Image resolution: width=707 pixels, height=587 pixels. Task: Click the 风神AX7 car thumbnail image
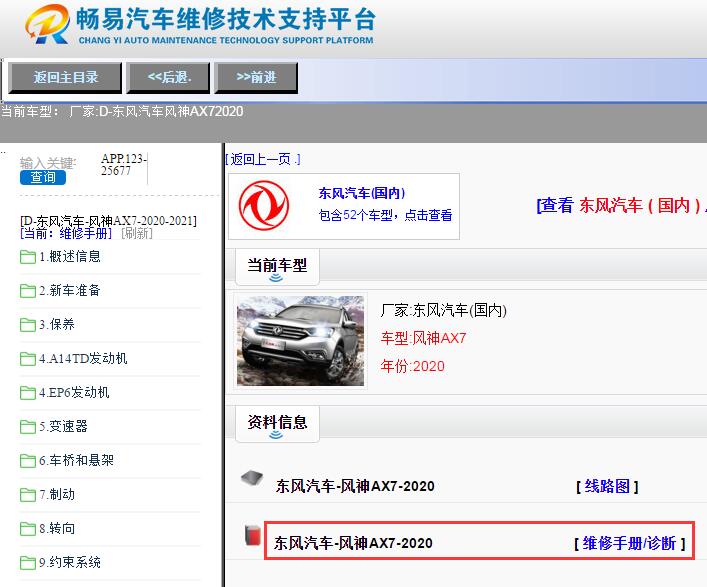point(300,341)
